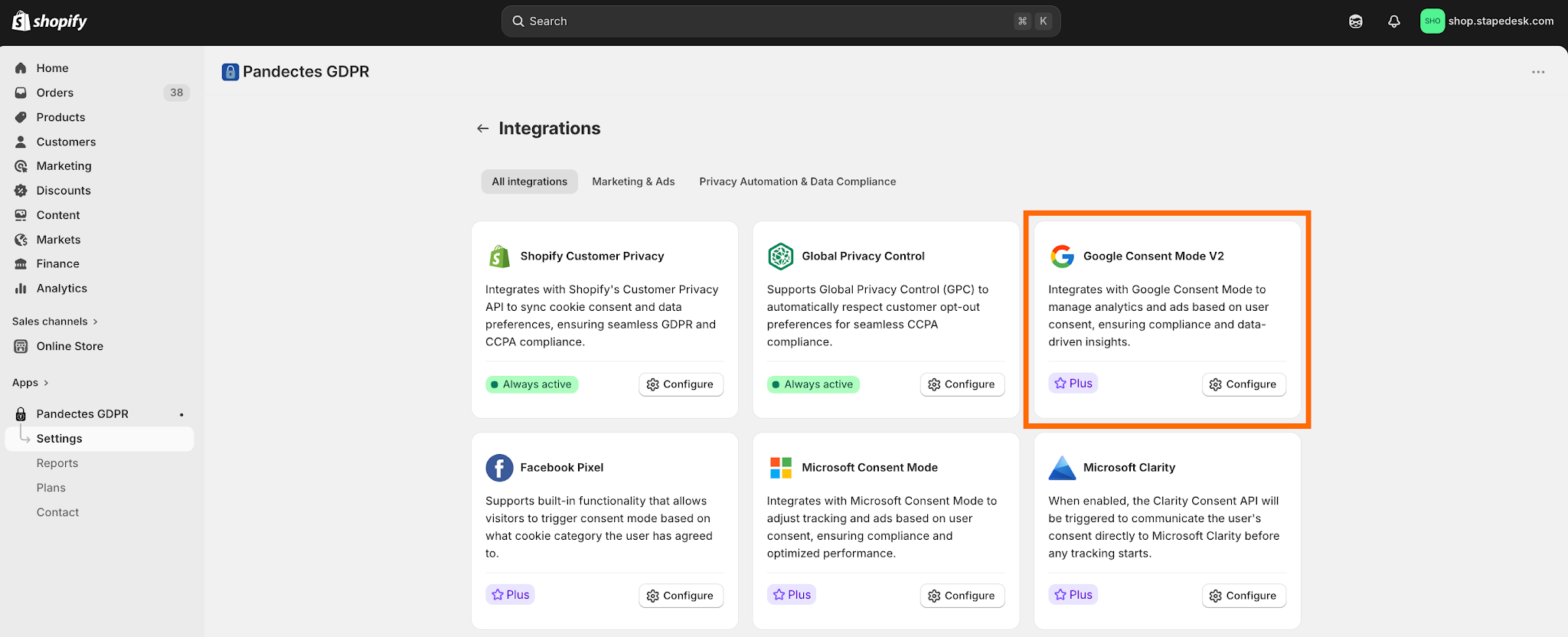This screenshot has width=1568, height=637.
Task: Click the Customers person icon
Action: 21,142
